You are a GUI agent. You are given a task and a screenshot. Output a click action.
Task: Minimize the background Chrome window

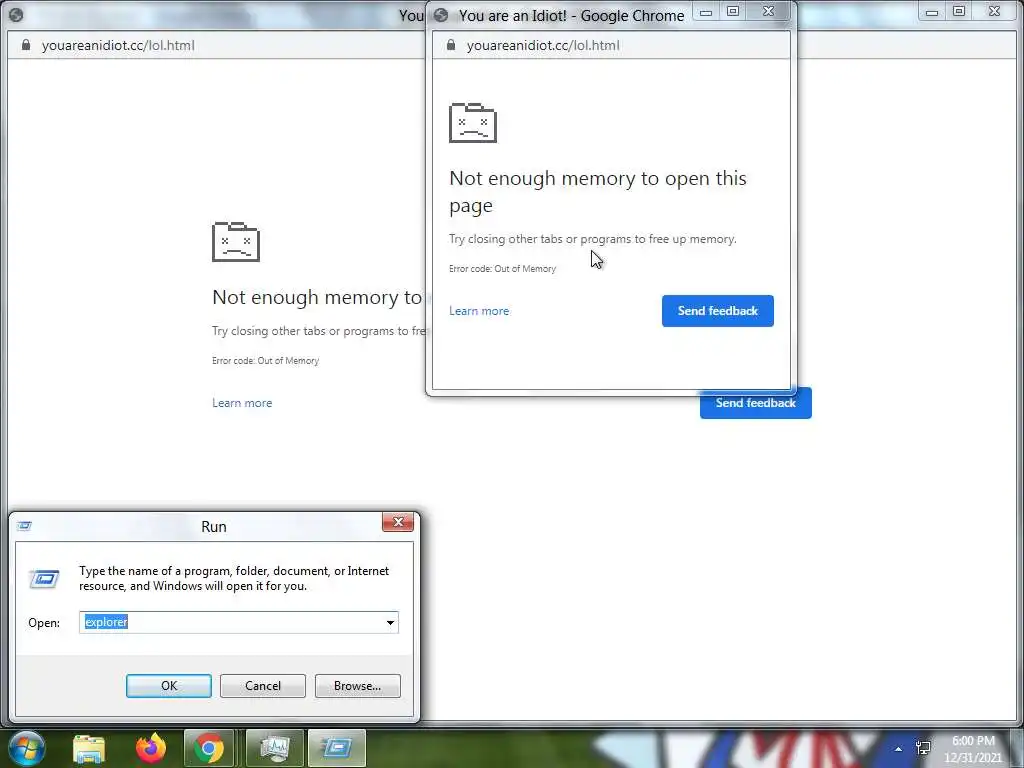click(x=932, y=12)
